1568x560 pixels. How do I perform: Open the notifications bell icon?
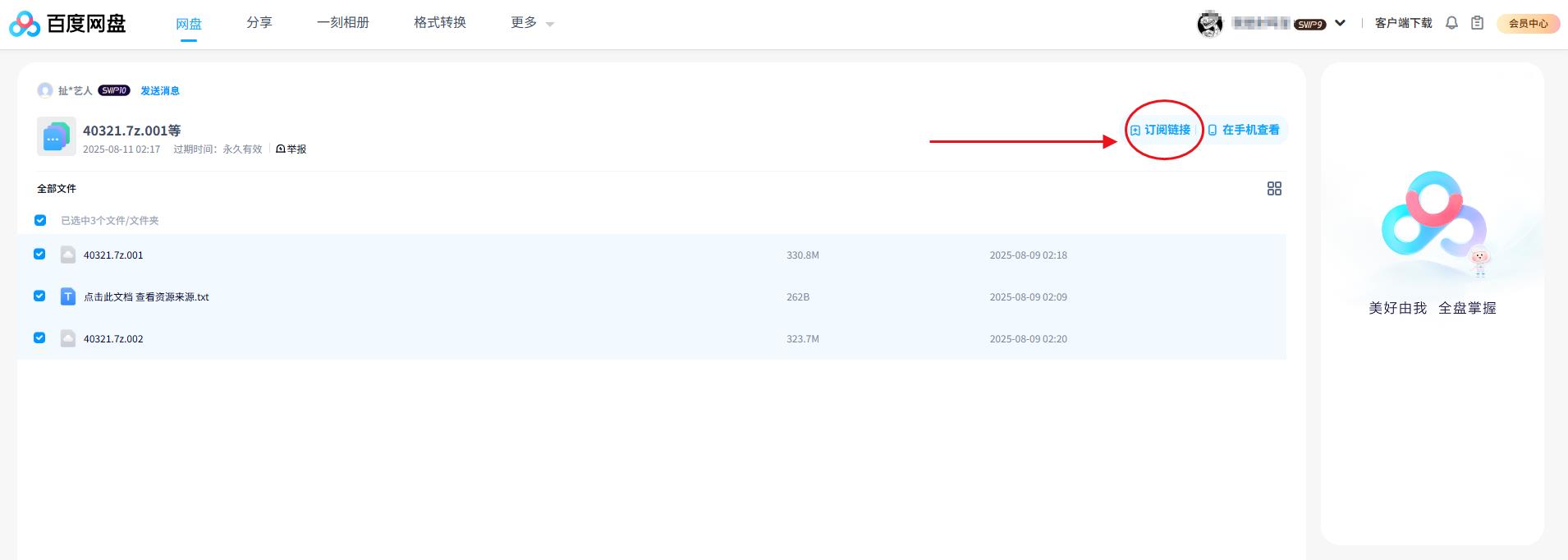(1451, 23)
